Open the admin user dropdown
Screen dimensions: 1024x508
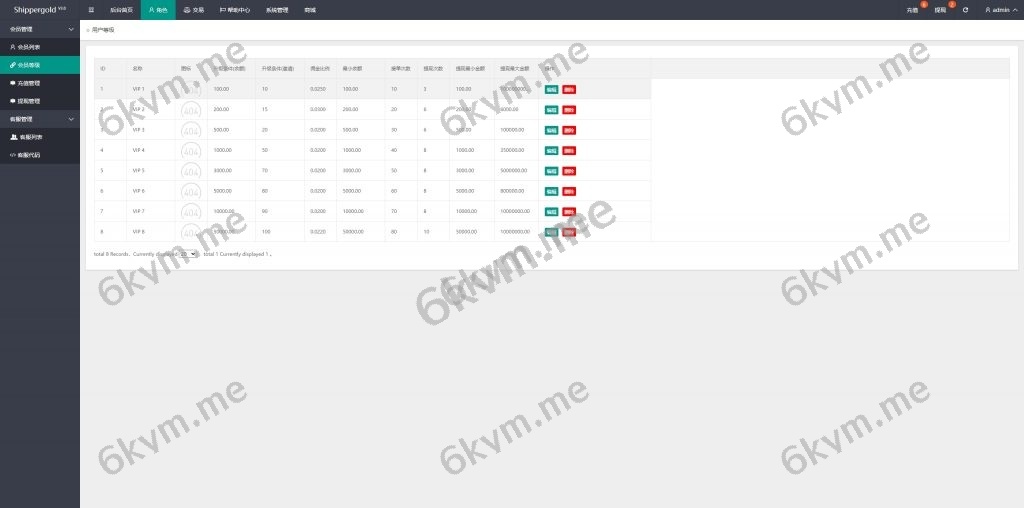[x=998, y=10]
